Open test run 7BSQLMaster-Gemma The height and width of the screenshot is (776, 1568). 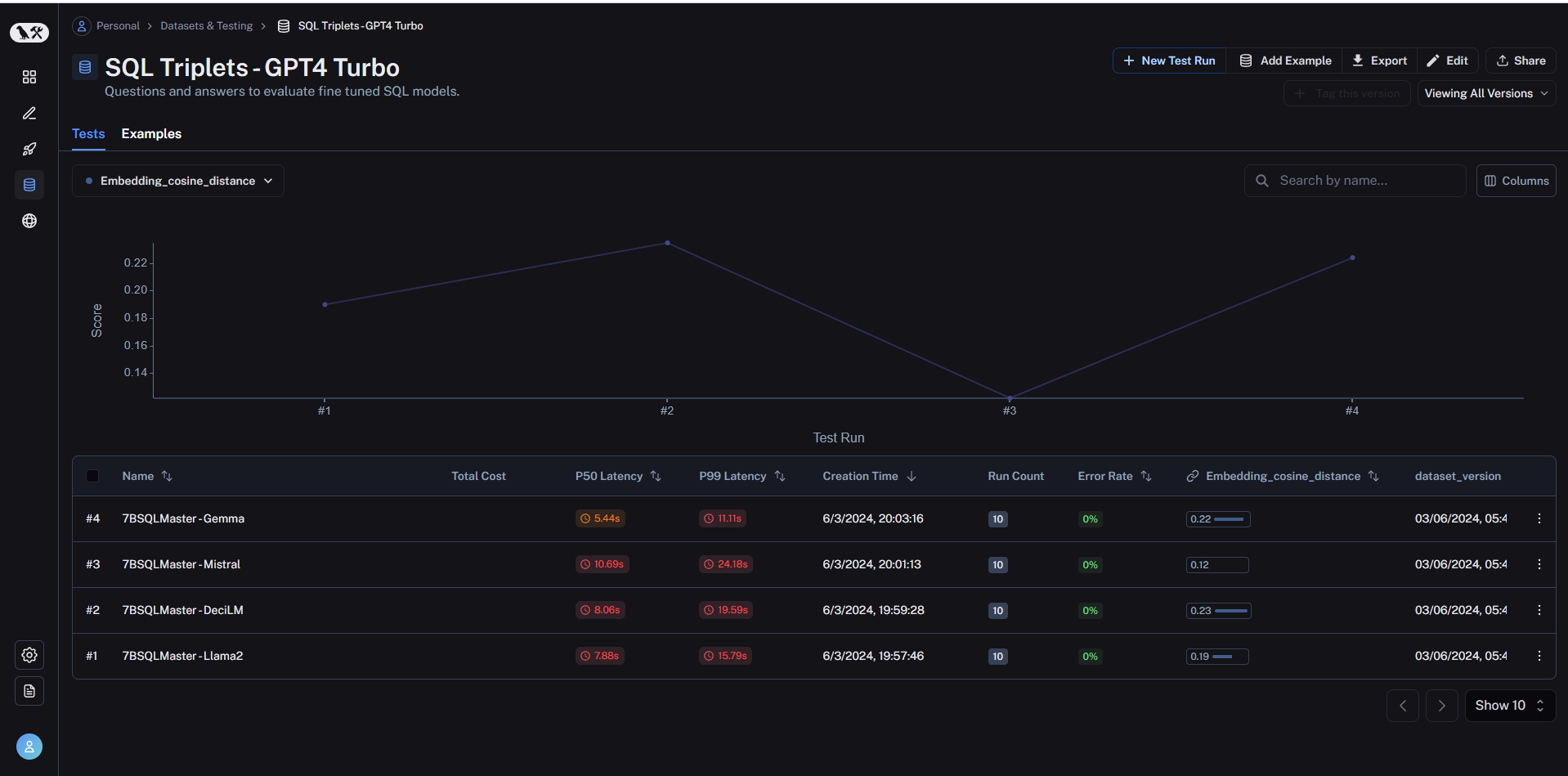click(x=183, y=518)
